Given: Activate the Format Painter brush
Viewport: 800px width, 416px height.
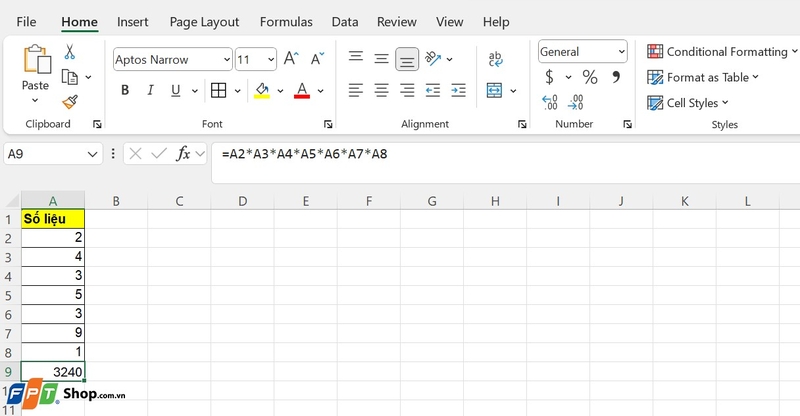Looking at the screenshot, I should (70, 102).
